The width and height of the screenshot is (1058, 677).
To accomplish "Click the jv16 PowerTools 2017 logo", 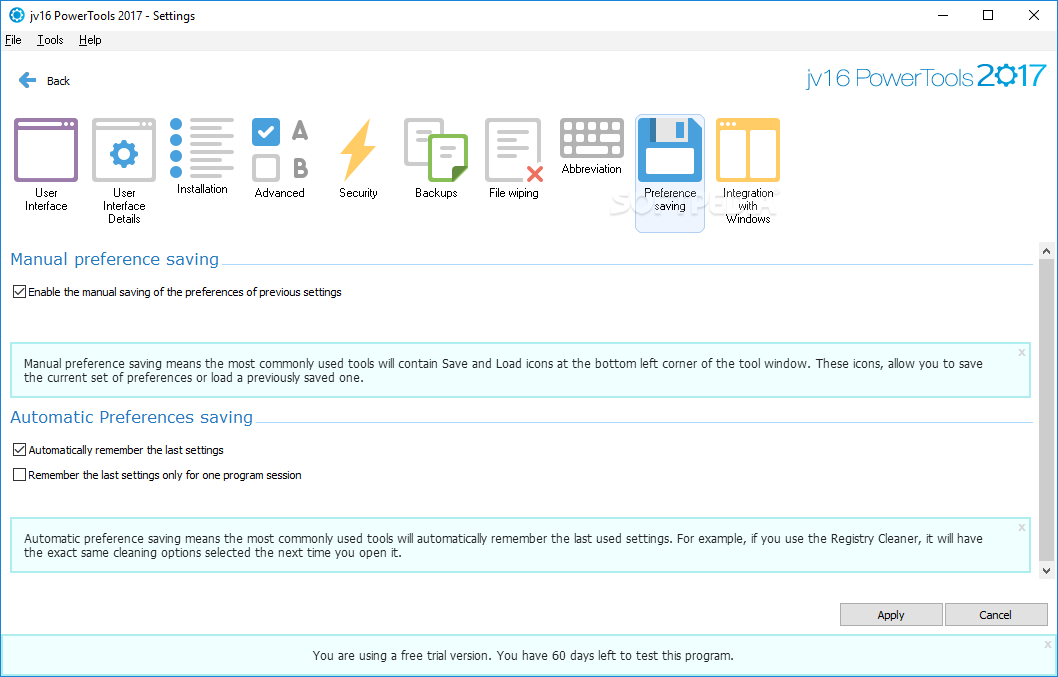I will point(926,76).
